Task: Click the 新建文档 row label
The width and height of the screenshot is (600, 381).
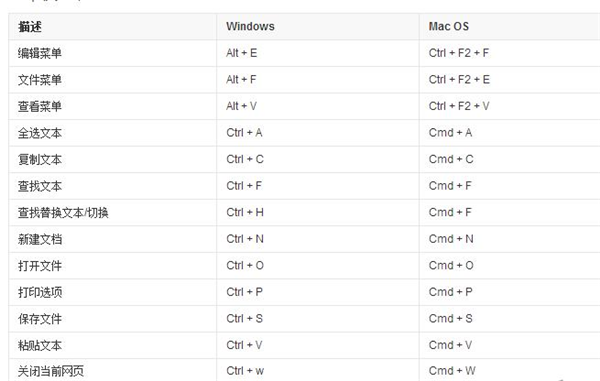Action: 40,239
